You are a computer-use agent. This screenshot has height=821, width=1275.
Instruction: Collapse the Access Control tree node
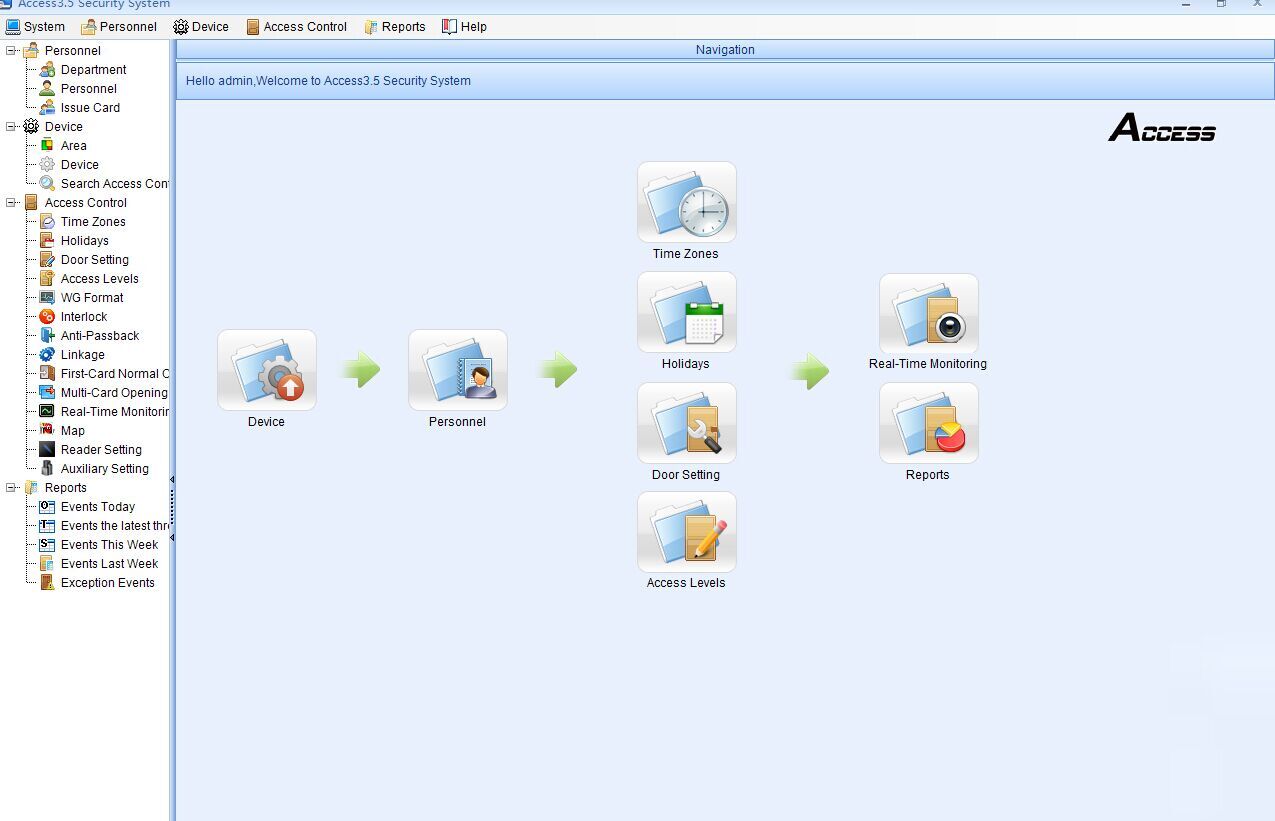[12, 202]
